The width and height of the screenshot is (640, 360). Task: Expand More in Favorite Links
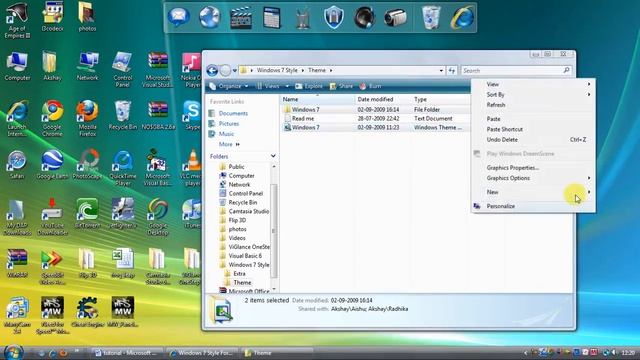pos(229,144)
